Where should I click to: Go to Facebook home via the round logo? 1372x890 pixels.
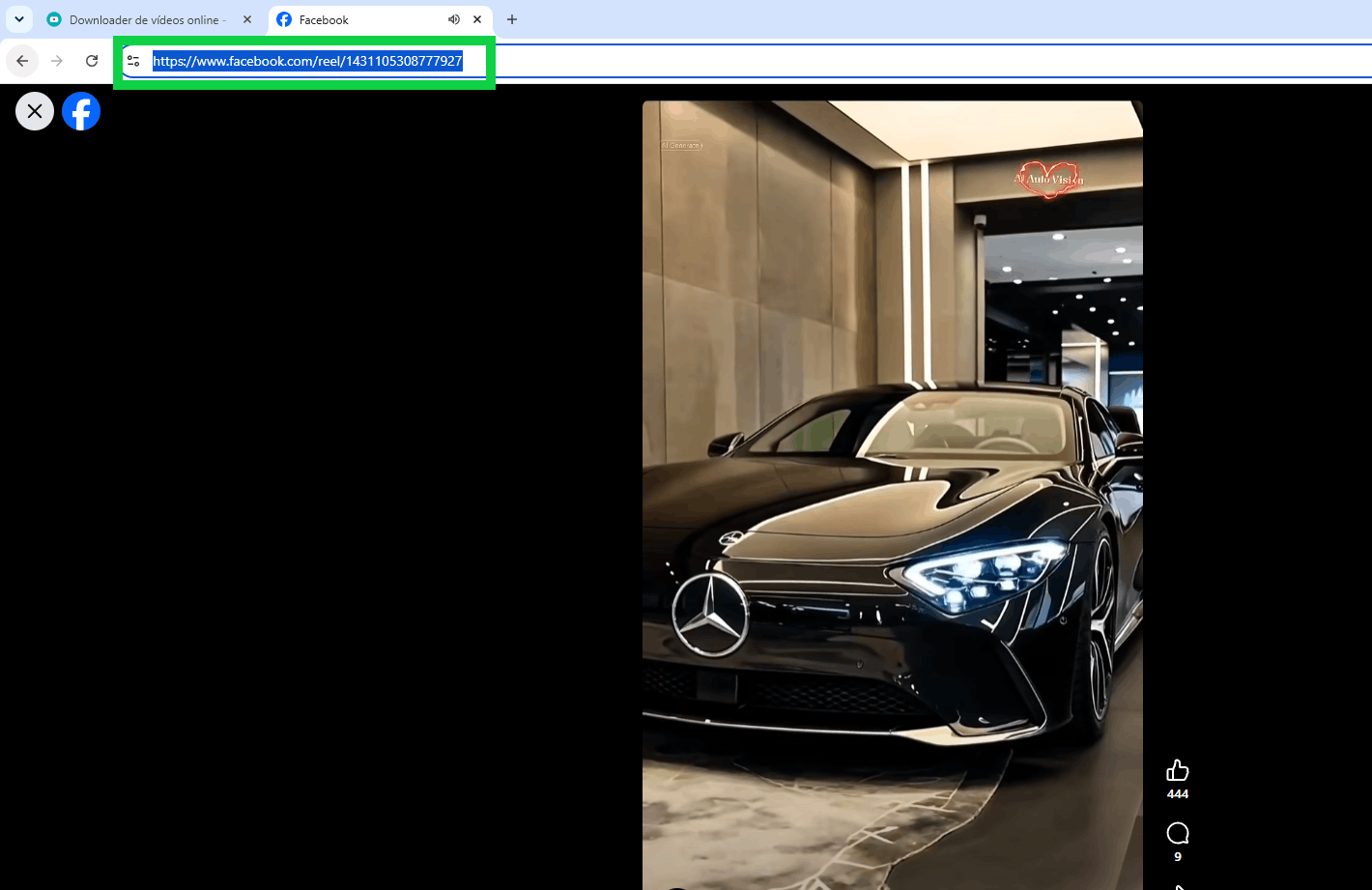point(81,111)
